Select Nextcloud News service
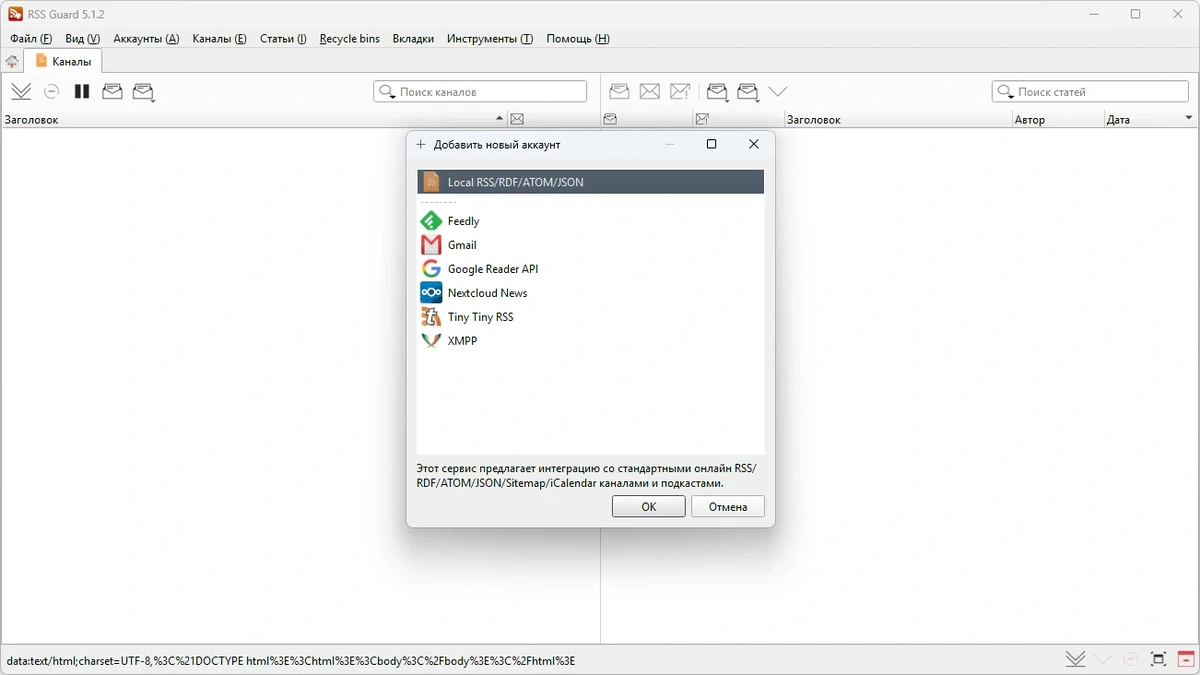 point(591,293)
